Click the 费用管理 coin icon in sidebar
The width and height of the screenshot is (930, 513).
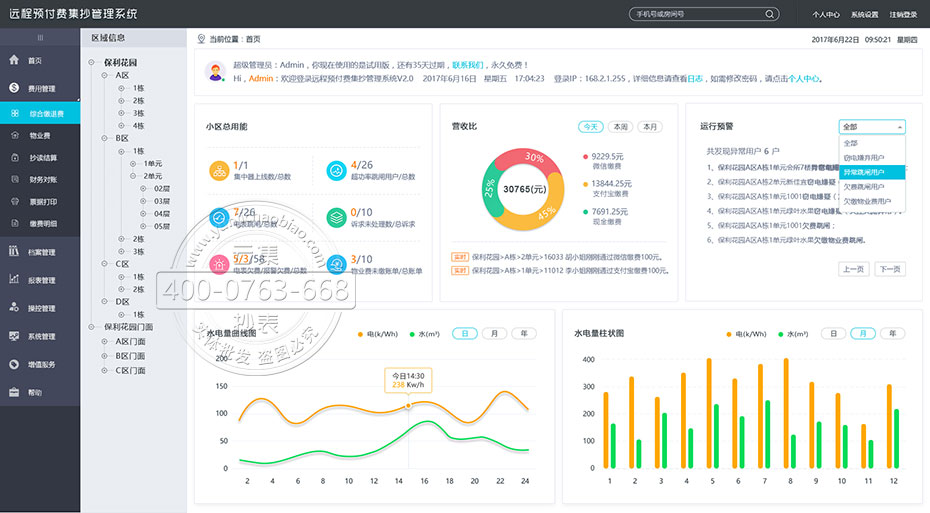14,88
